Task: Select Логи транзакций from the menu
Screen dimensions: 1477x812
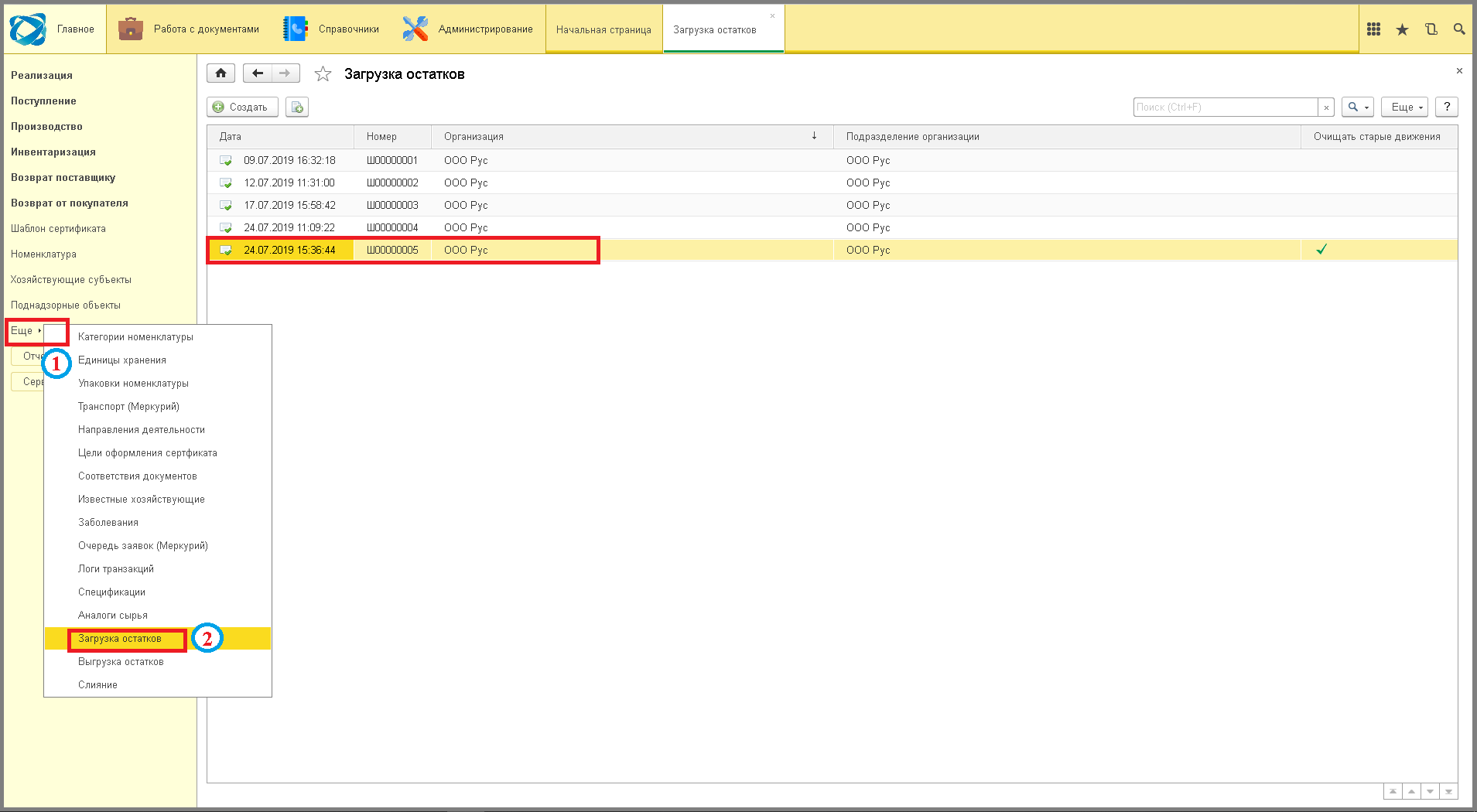Action: tap(158, 569)
